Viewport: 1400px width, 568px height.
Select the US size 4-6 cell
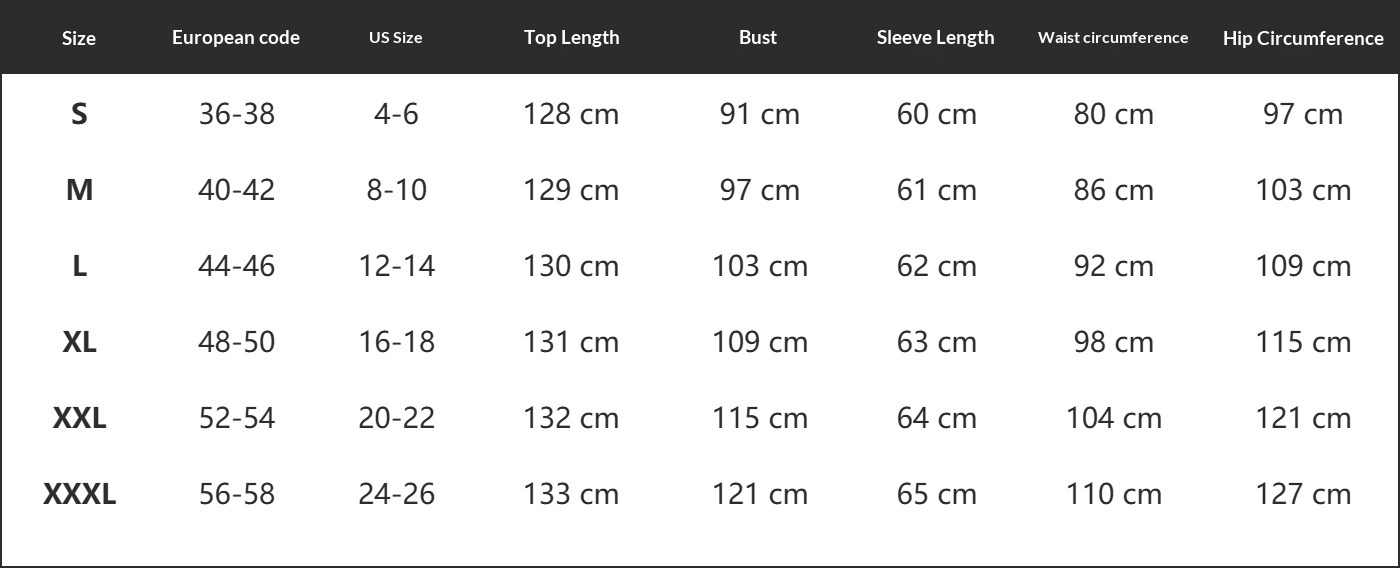[x=396, y=114]
